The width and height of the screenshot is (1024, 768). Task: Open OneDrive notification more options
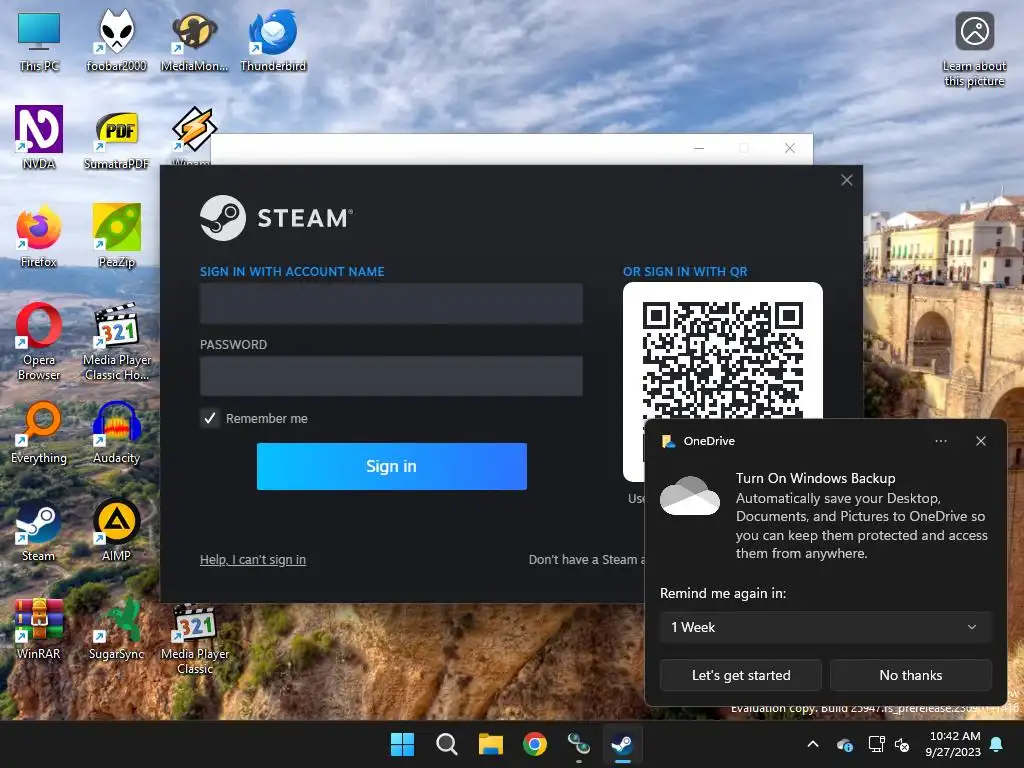tap(940, 441)
